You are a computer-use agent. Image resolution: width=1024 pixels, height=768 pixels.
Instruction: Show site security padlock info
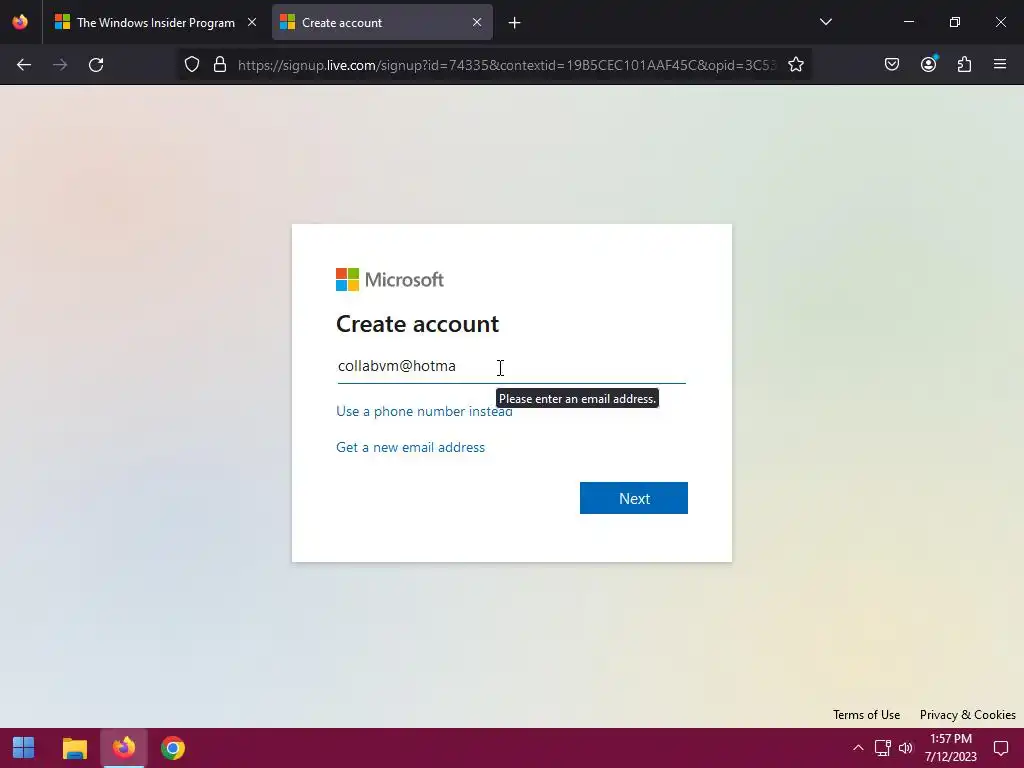[x=220, y=65]
